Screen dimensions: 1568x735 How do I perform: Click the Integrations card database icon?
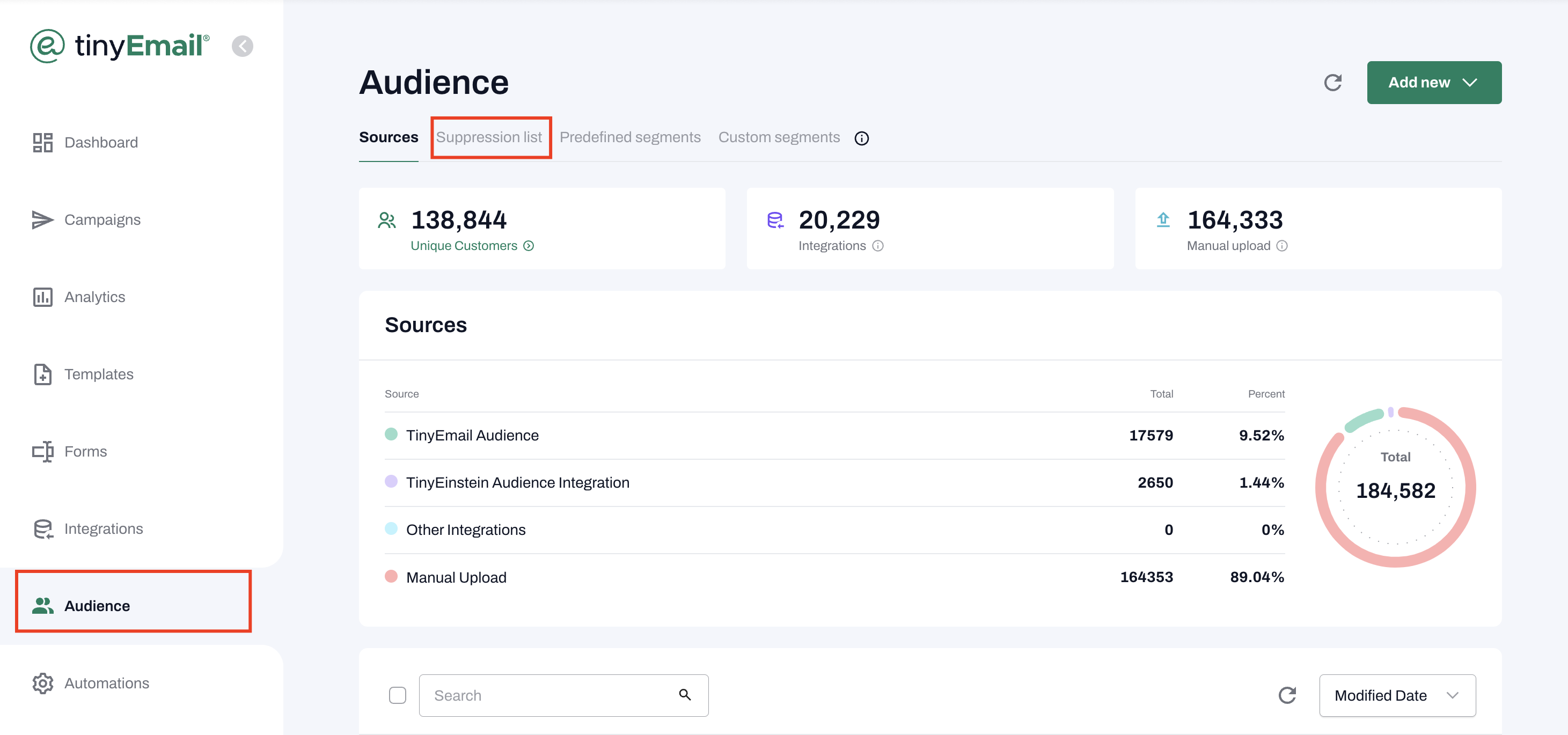coord(775,220)
